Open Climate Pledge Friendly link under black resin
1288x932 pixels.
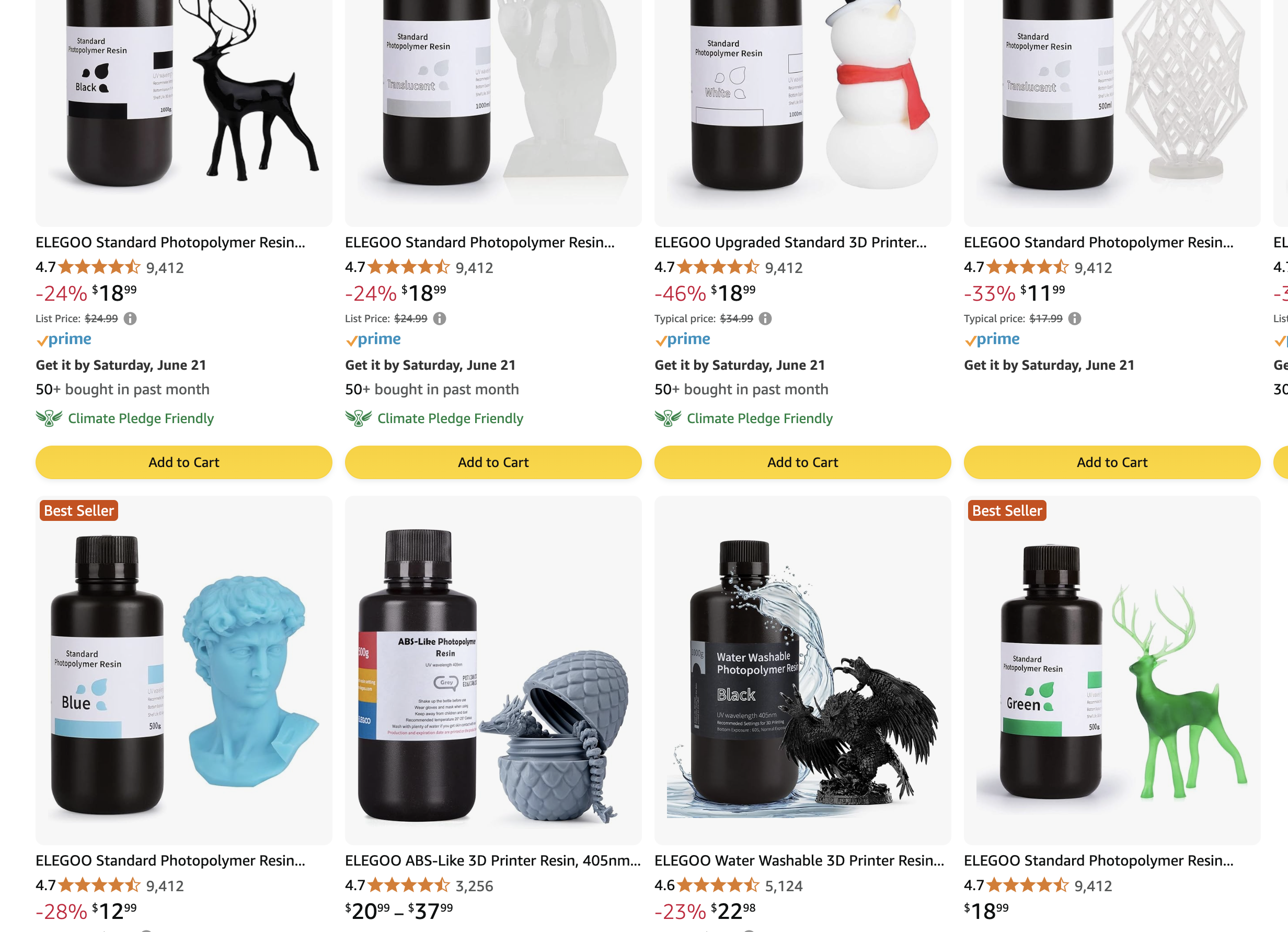(x=141, y=418)
